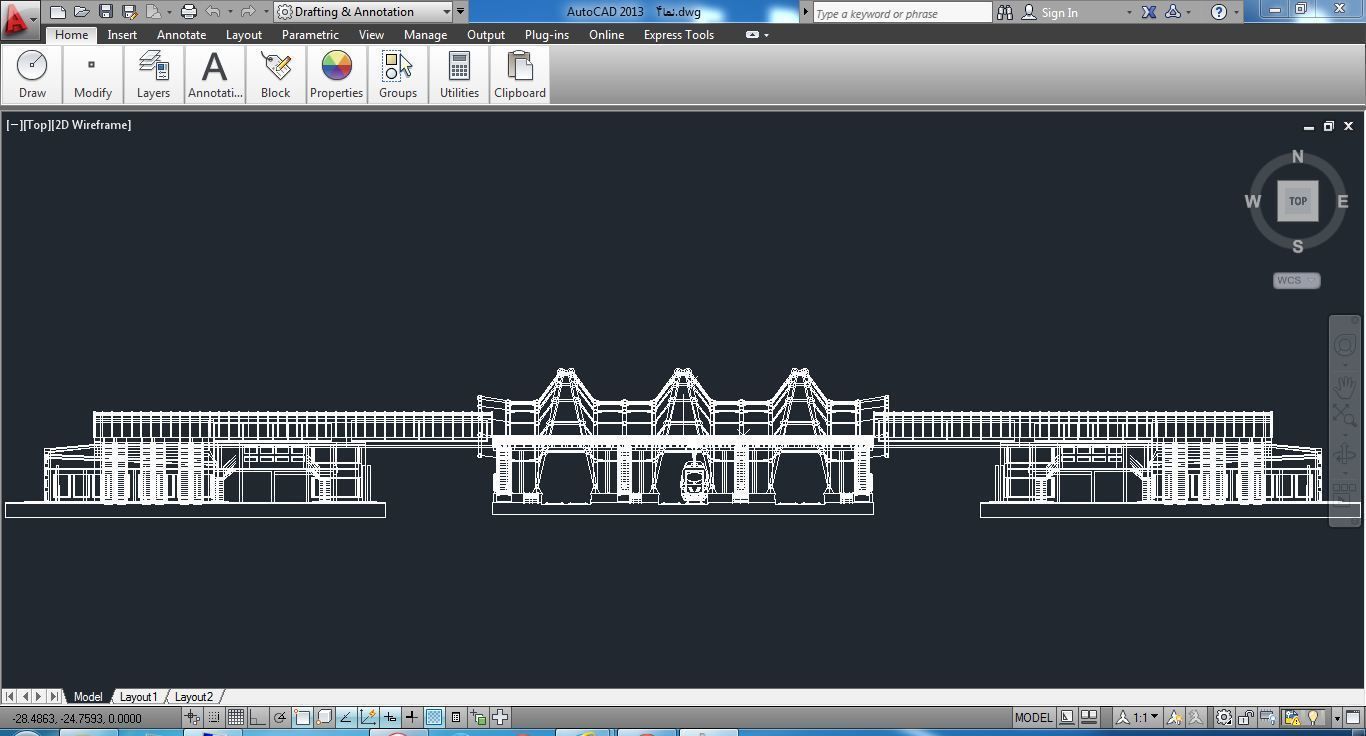Image resolution: width=1366 pixels, height=736 pixels.
Task: Click the keyword search input field
Action: tap(902, 13)
